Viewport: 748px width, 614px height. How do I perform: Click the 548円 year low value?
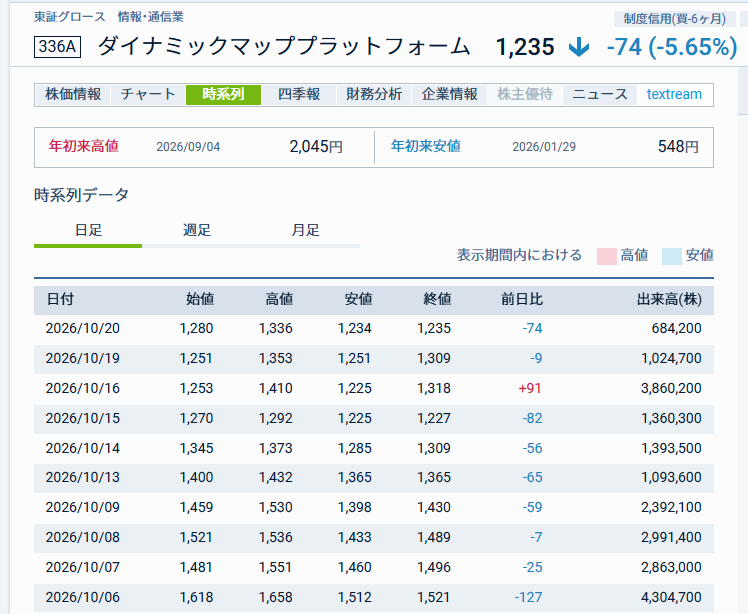678,146
